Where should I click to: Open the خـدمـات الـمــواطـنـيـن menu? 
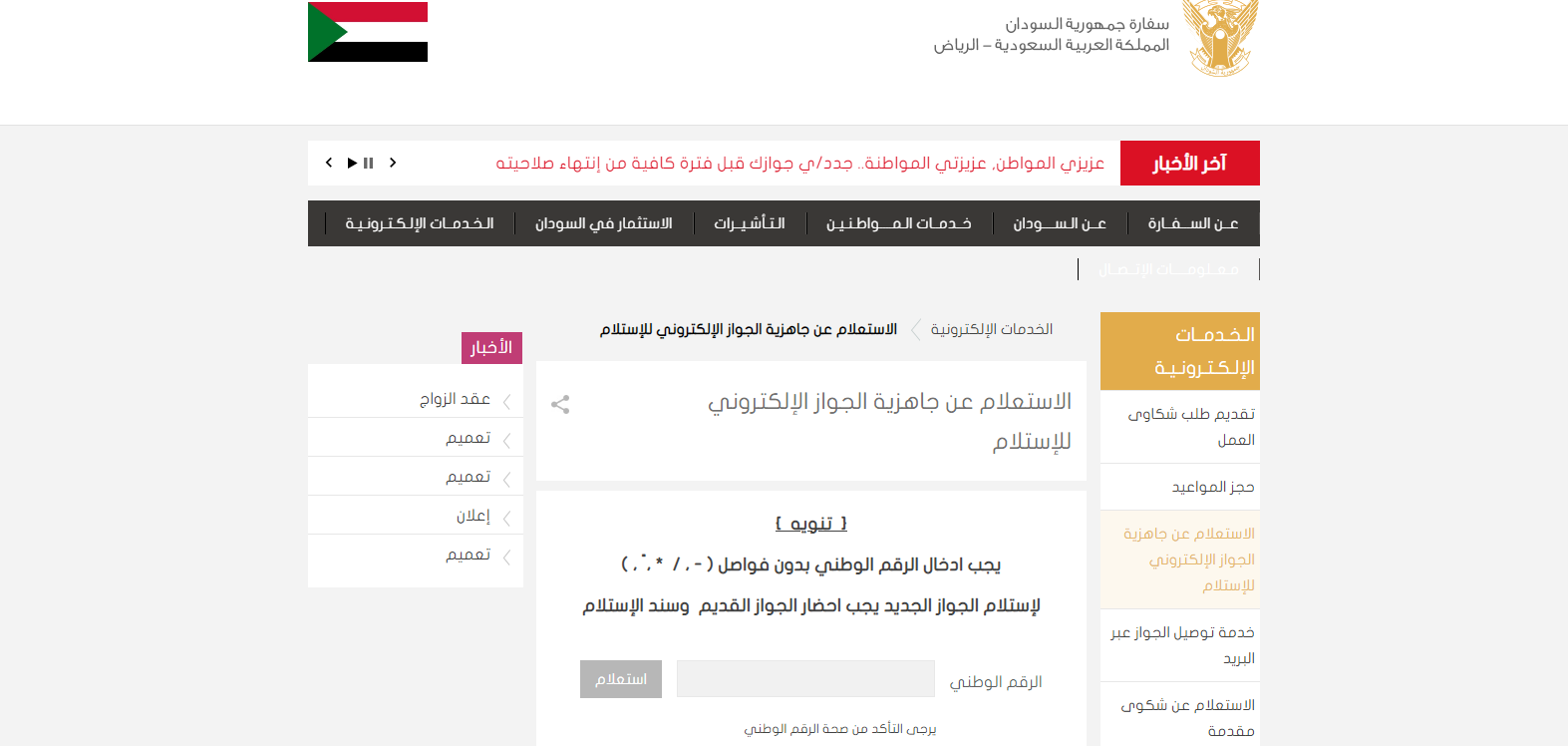click(x=898, y=223)
